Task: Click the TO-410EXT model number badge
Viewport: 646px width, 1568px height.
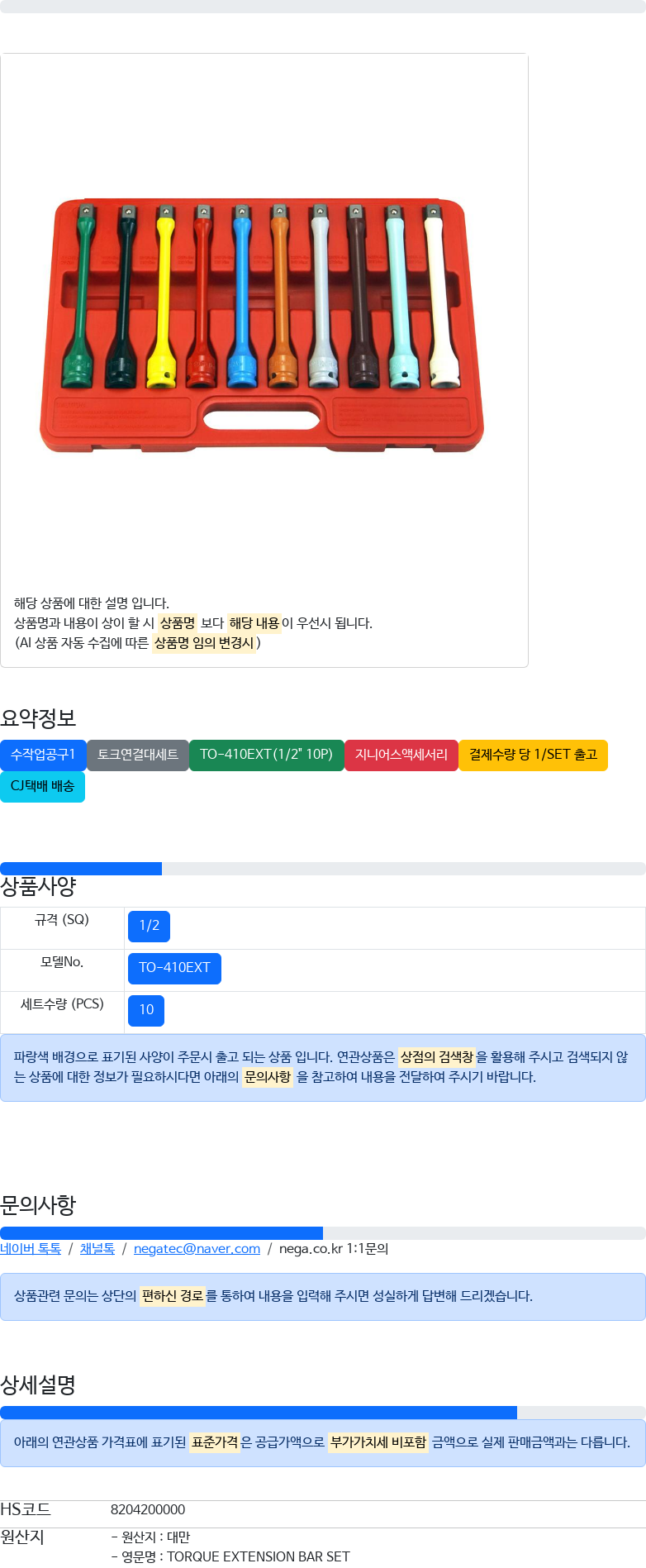Action: (x=174, y=968)
